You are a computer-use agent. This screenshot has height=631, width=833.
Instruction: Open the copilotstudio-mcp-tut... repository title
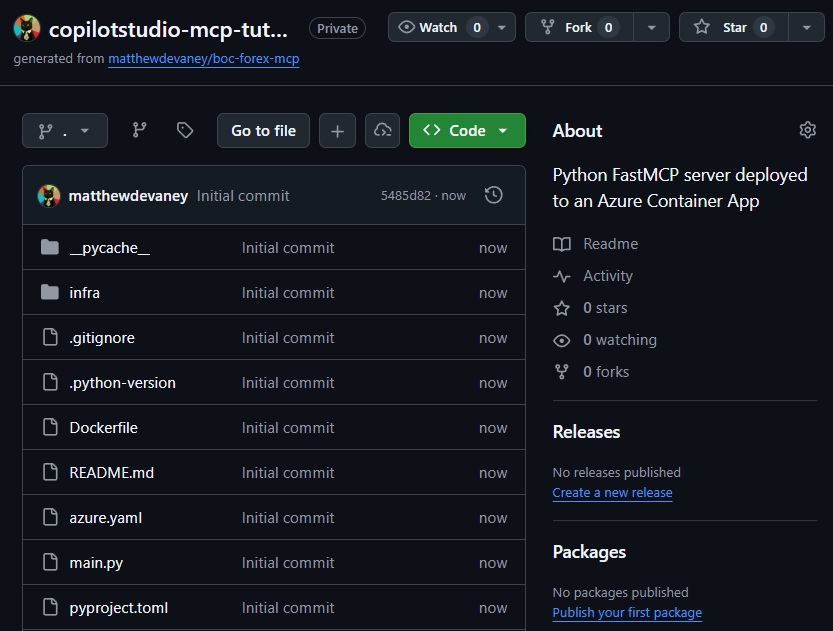(x=168, y=29)
